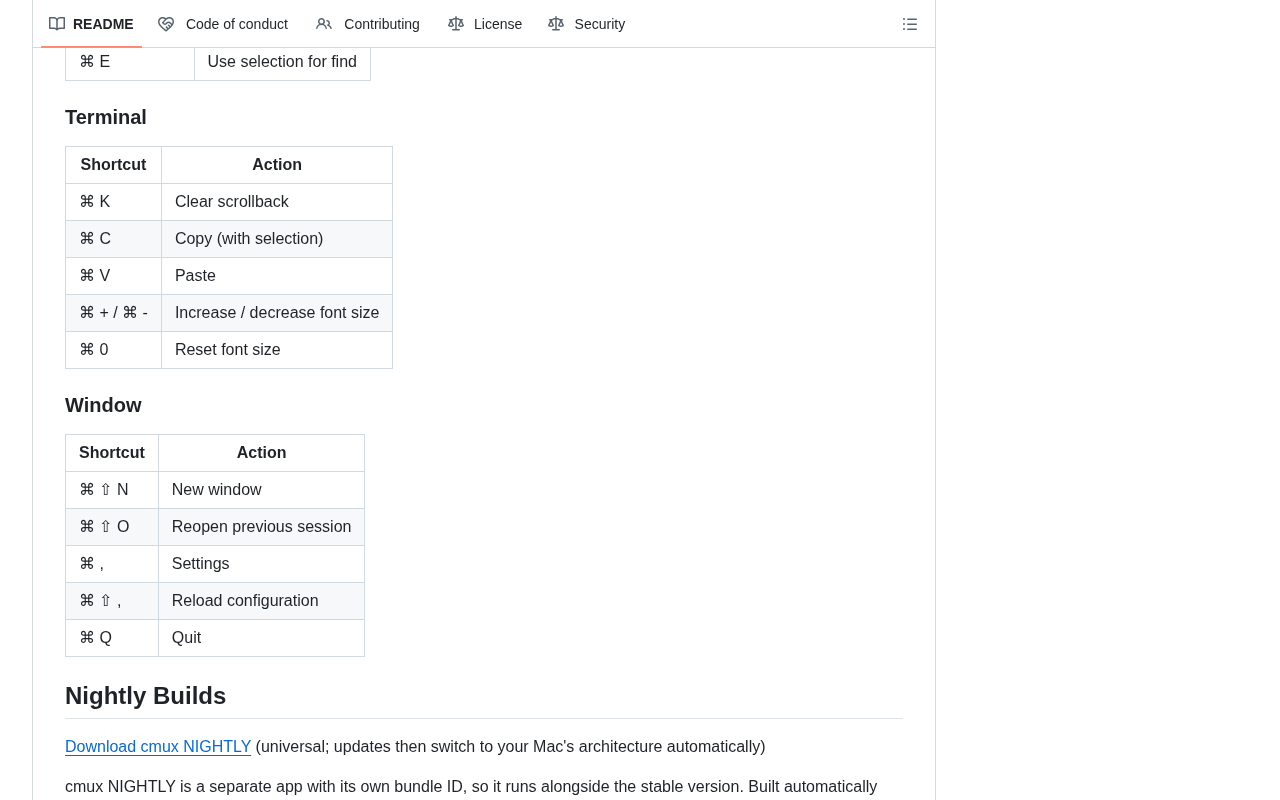Select the 'Paste' action cell
1280x800 pixels.
(x=277, y=276)
